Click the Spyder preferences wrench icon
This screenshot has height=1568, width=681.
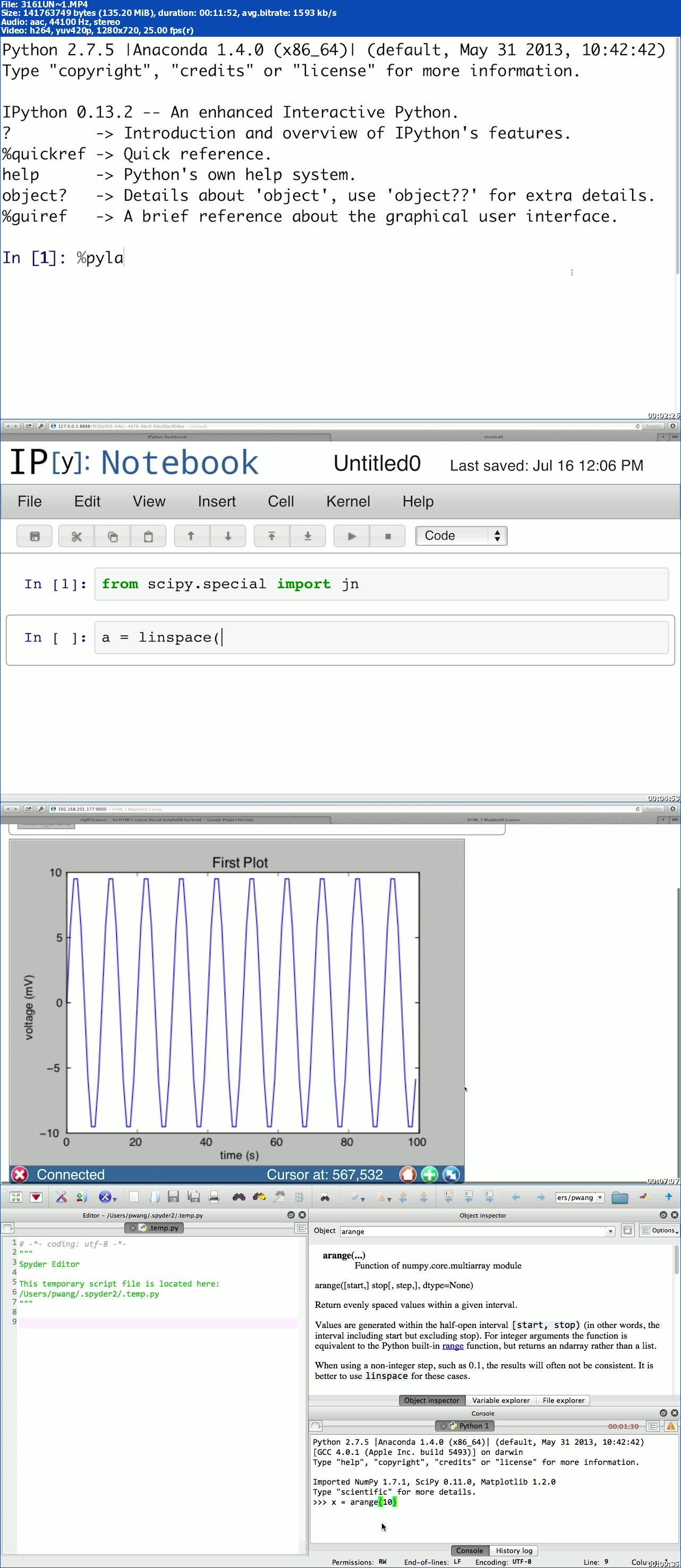pos(62,1197)
